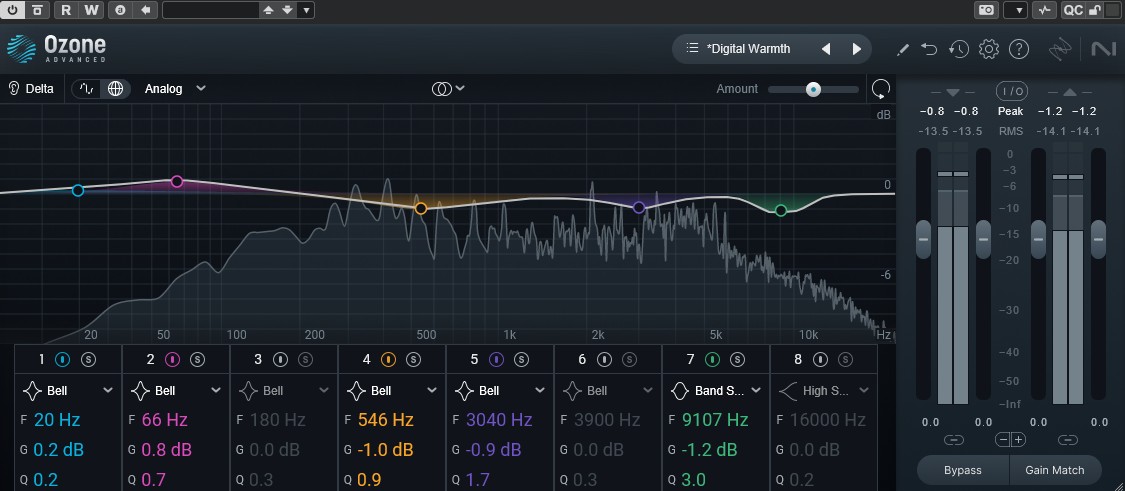Click the Bypass button
The image size is (1125, 491).
click(963, 470)
